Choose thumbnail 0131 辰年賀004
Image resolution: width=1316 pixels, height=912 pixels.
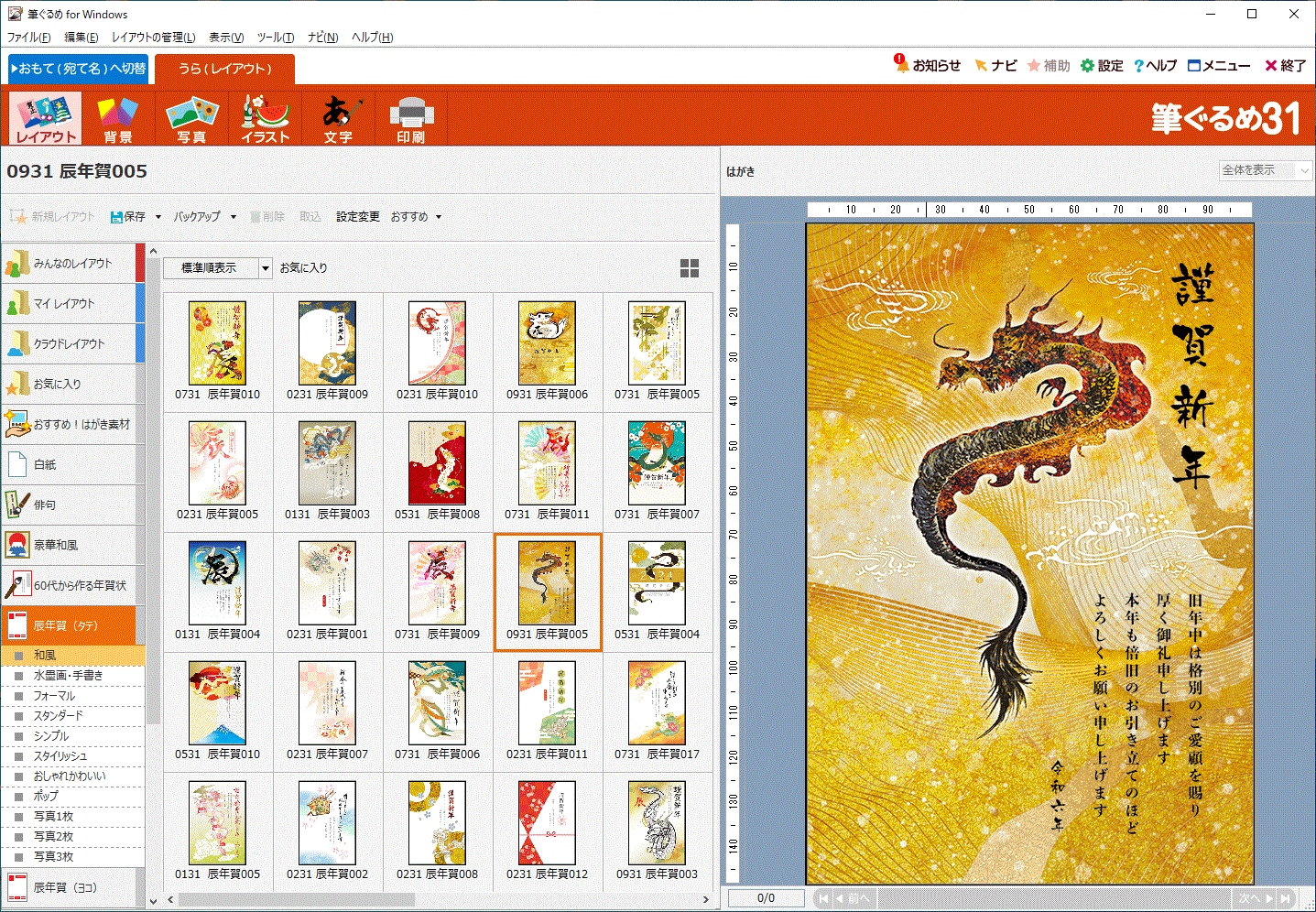click(218, 592)
